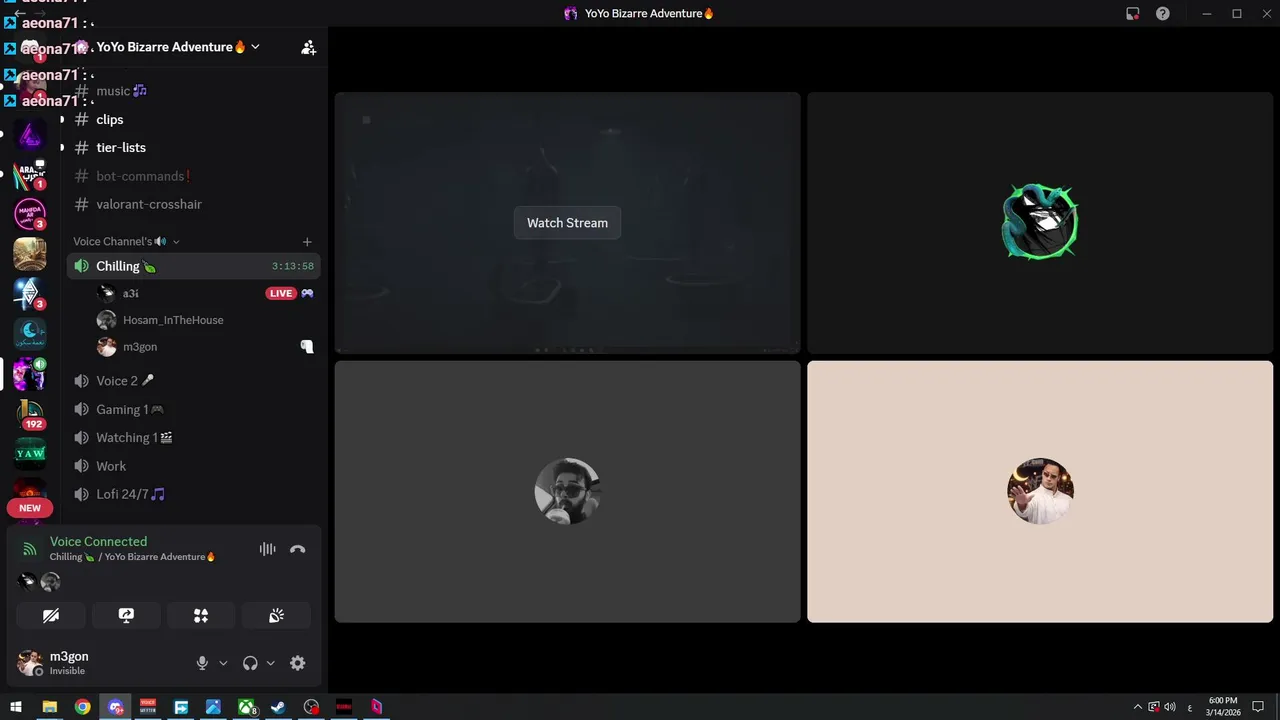
Task: Open noise suppression waveform icon
Action: tap(267, 549)
